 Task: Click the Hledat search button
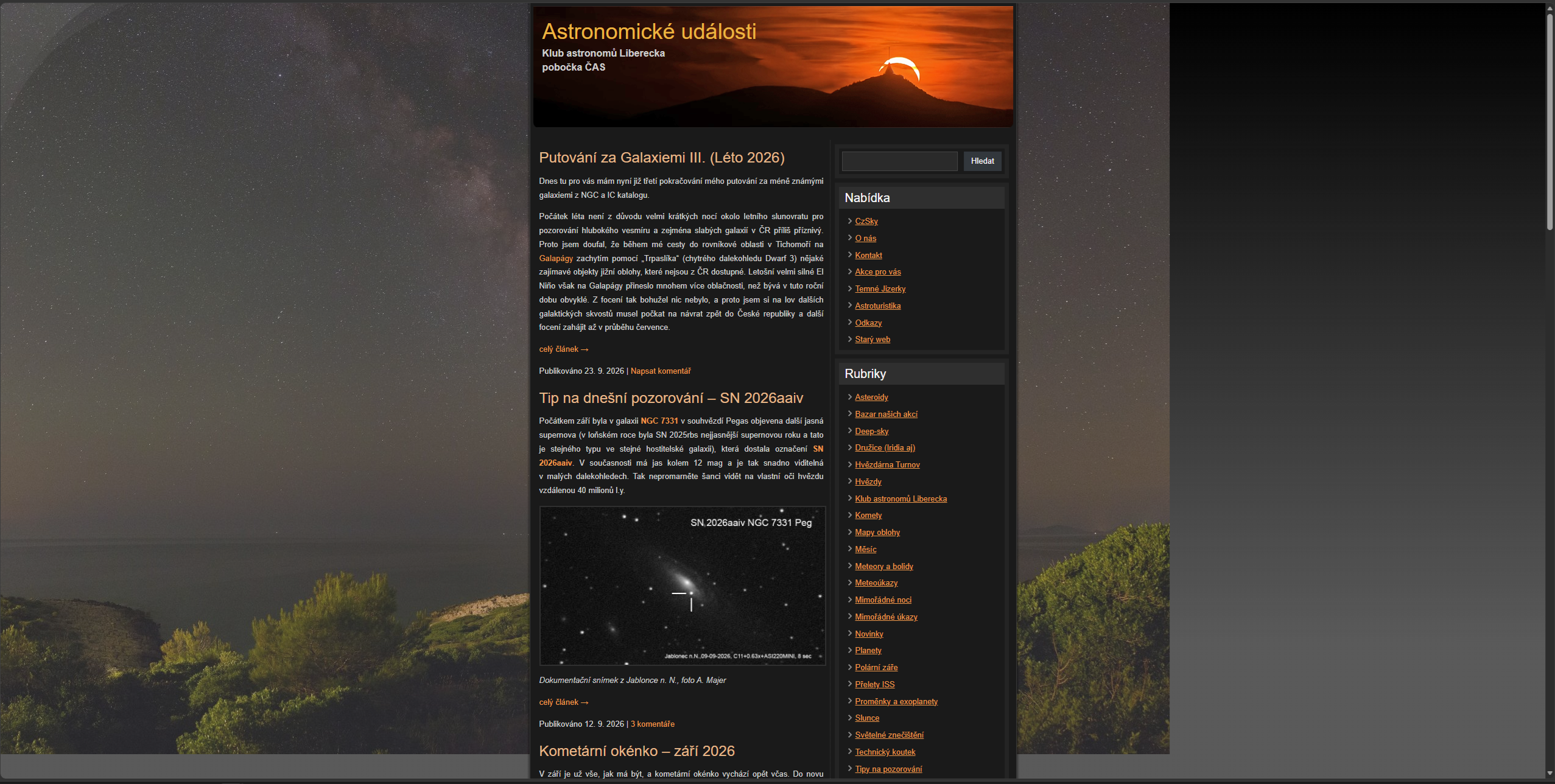(x=982, y=161)
